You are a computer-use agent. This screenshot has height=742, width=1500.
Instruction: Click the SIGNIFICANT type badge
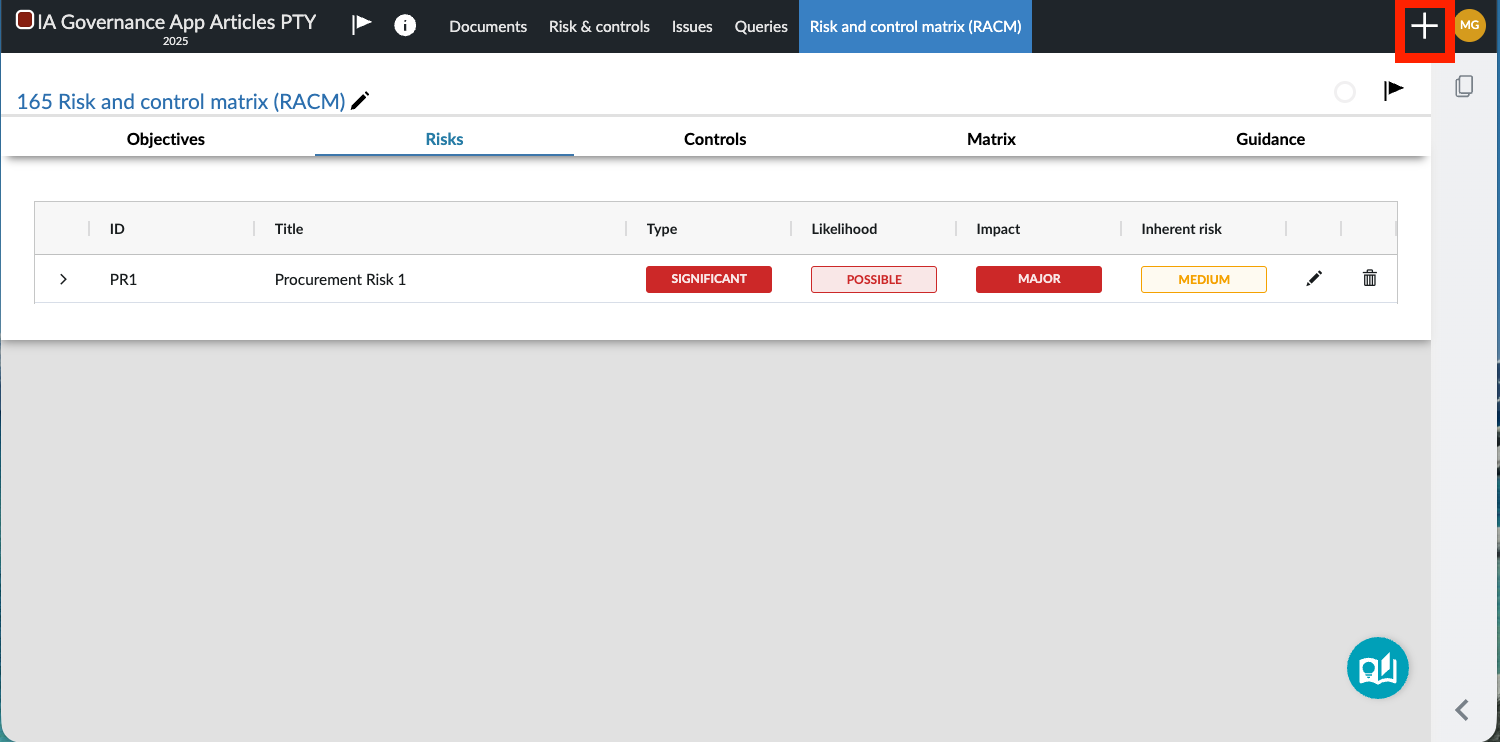[709, 279]
